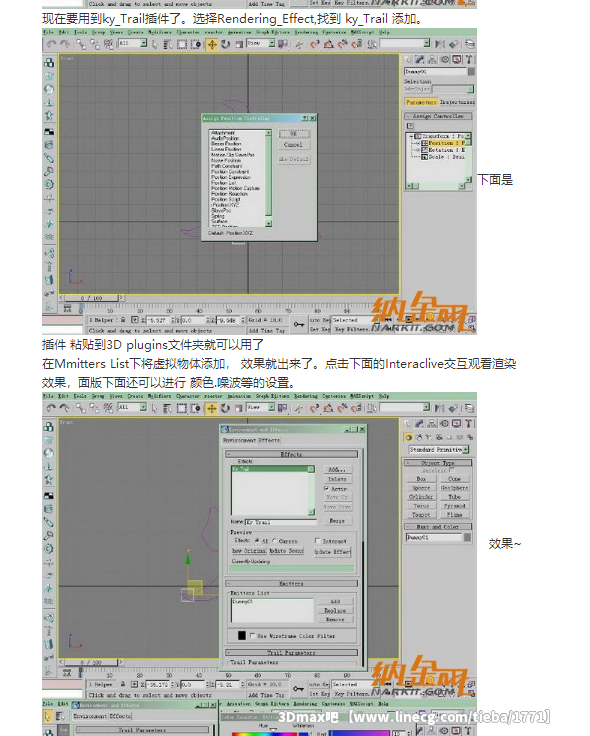Click the Update Effect button

tap(332, 552)
